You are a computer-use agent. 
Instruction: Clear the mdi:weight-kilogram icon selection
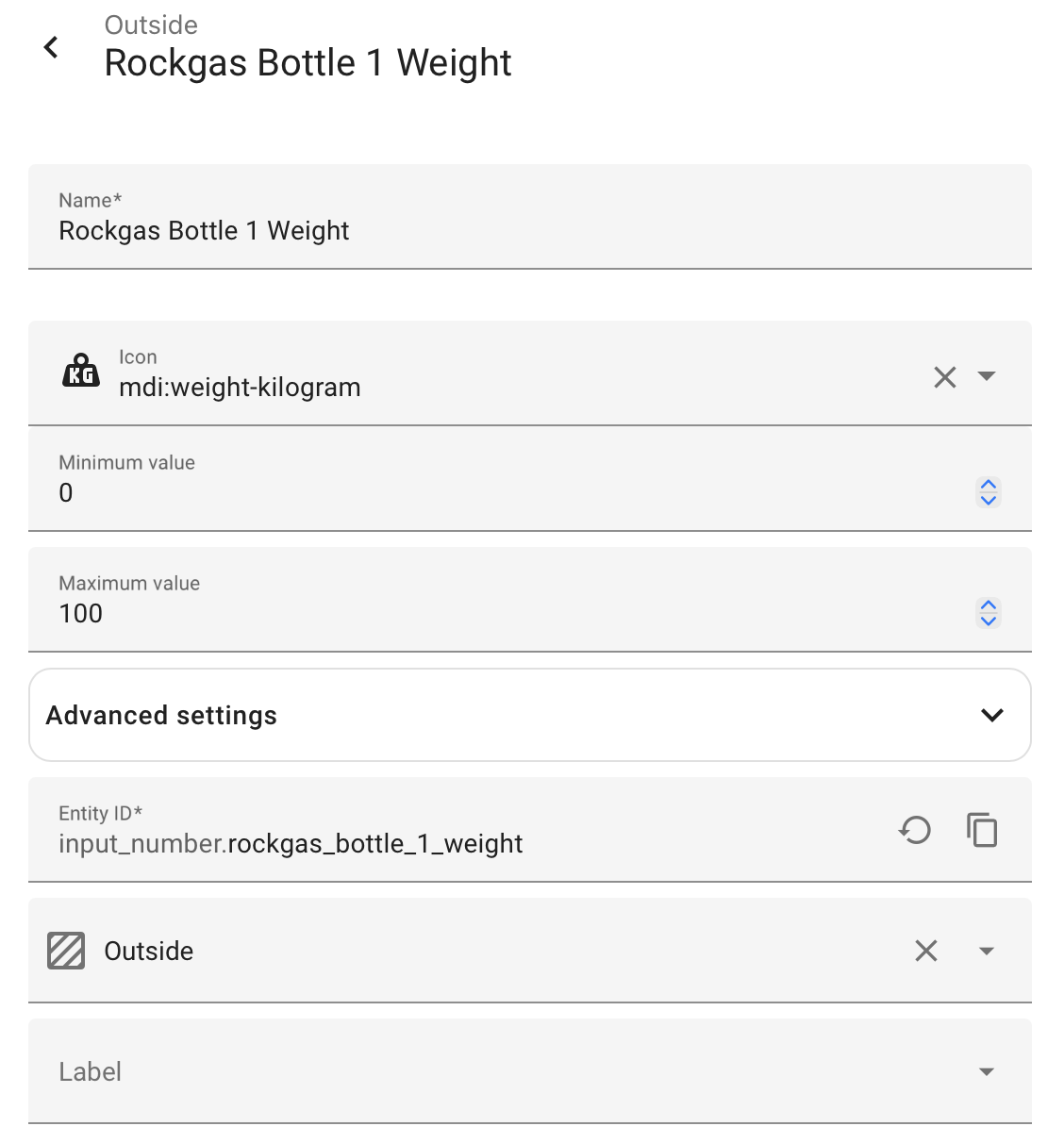point(944,377)
